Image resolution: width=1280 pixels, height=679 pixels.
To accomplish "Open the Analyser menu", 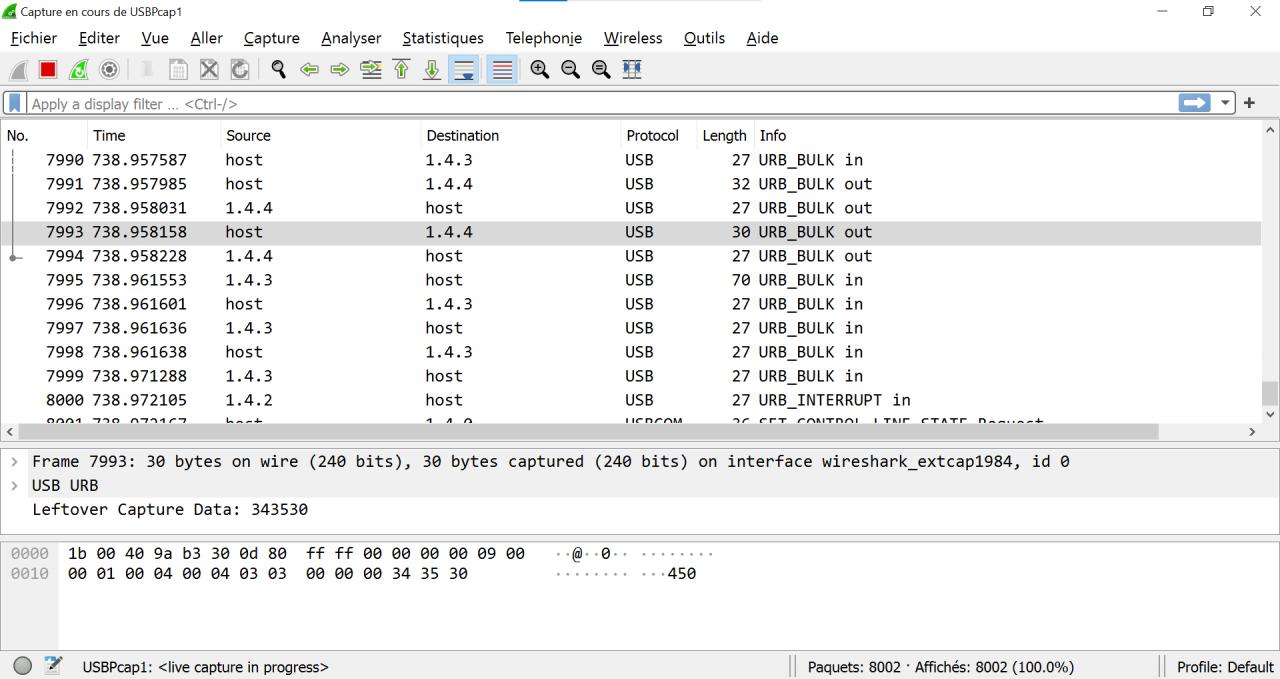I will (x=350, y=38).
